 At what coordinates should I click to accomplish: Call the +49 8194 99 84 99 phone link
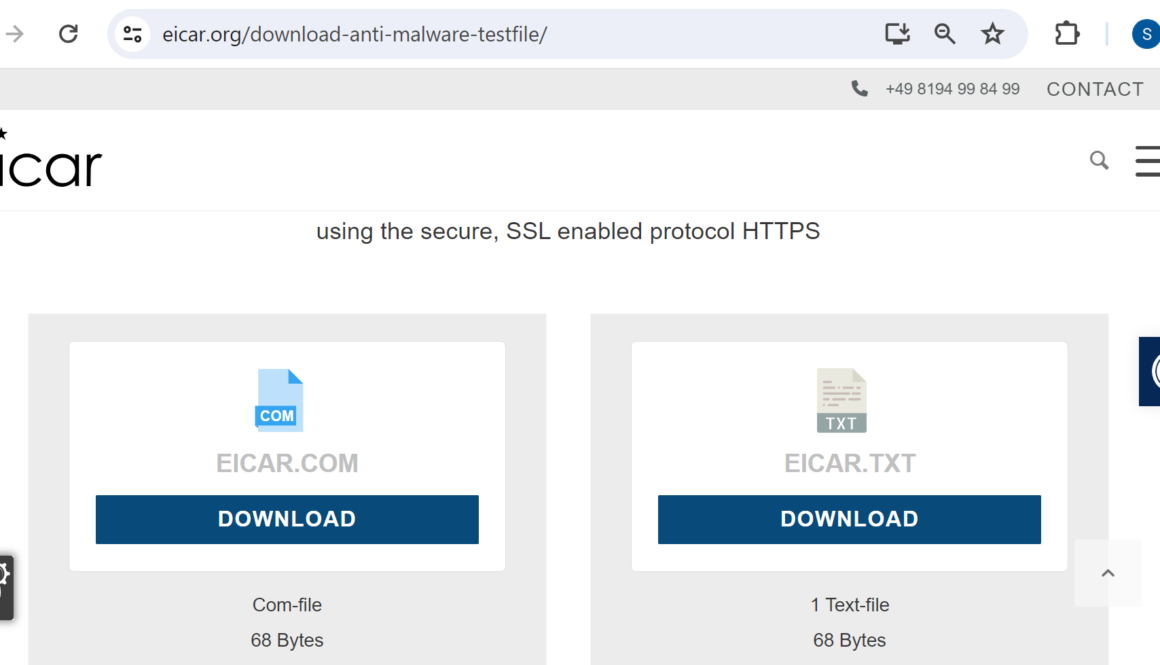(x=952, y=89)
